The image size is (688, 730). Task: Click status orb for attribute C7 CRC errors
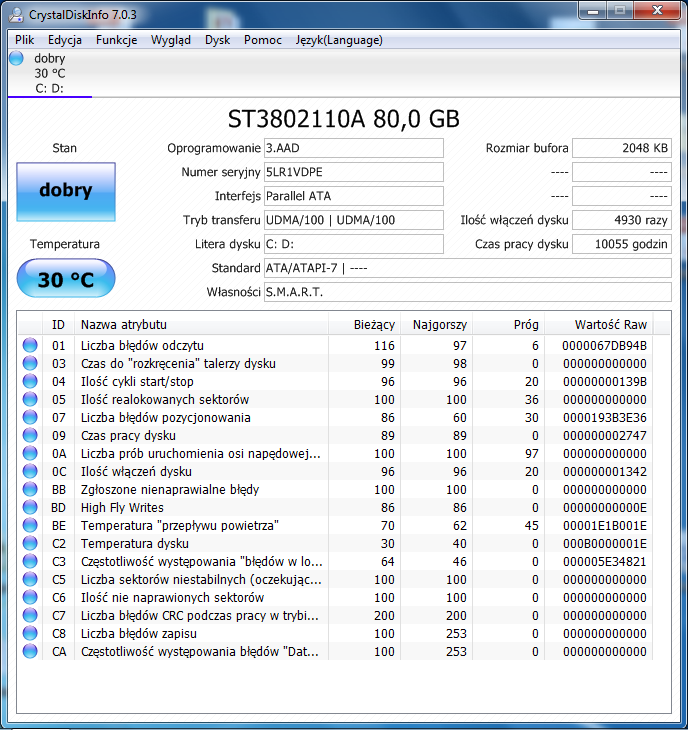pyautogui.click(x=30, y=615)
